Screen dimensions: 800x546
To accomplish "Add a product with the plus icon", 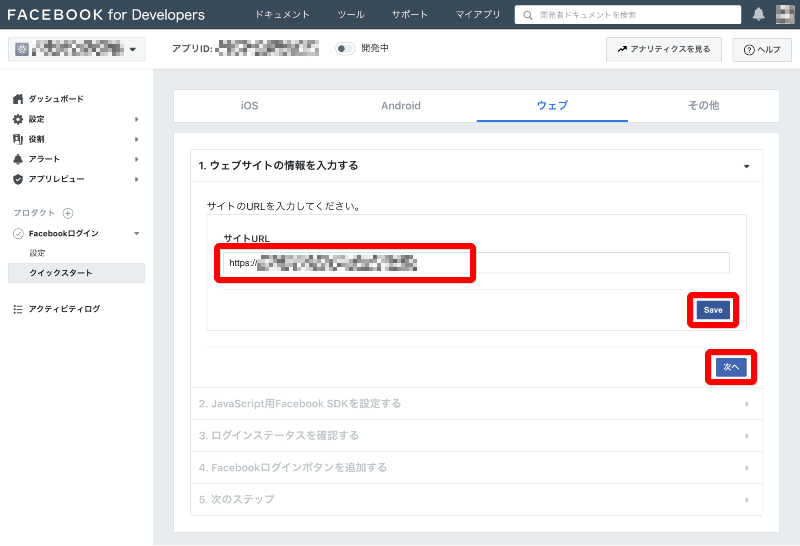I will click(68, 213).
